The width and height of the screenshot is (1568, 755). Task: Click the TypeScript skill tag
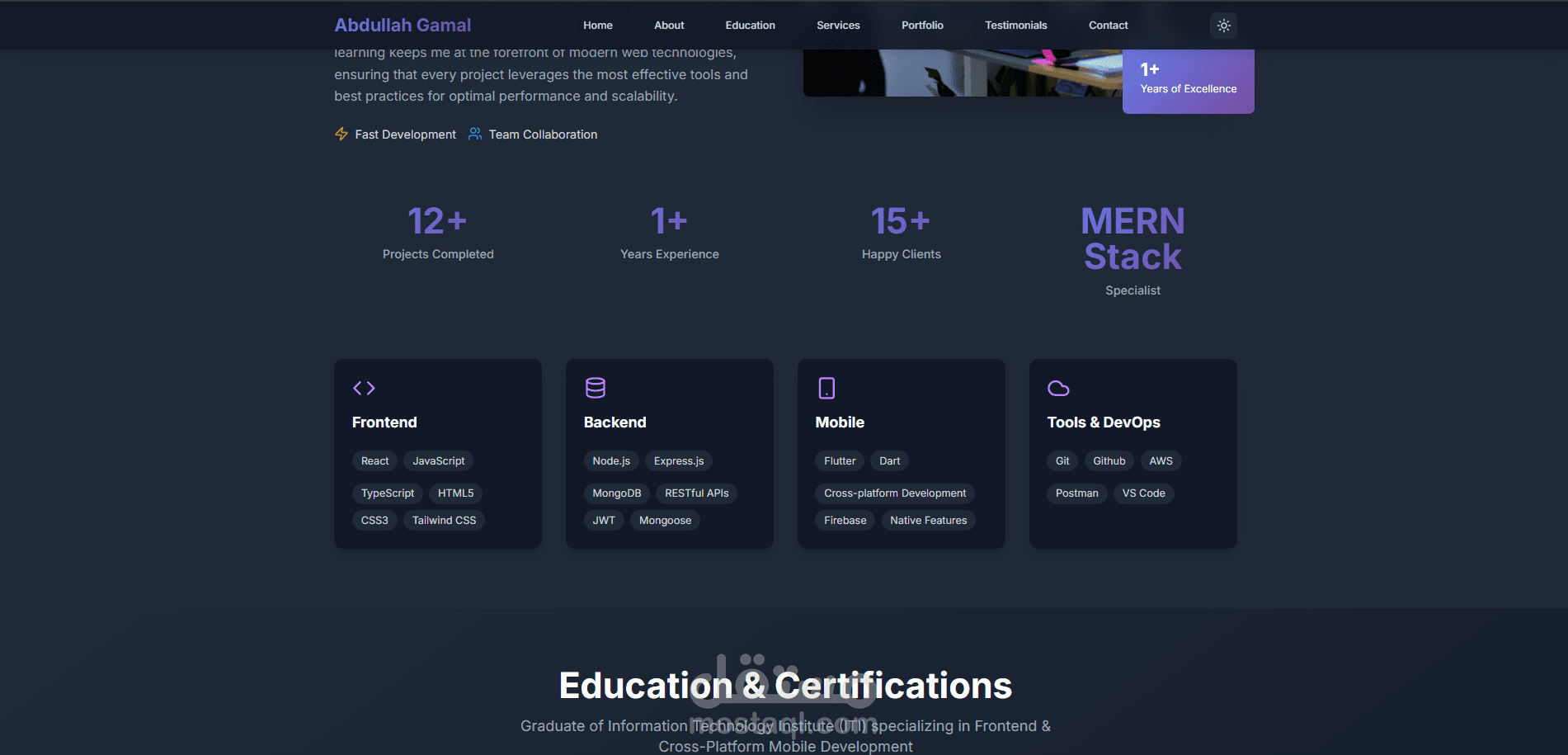click(388, 493)
